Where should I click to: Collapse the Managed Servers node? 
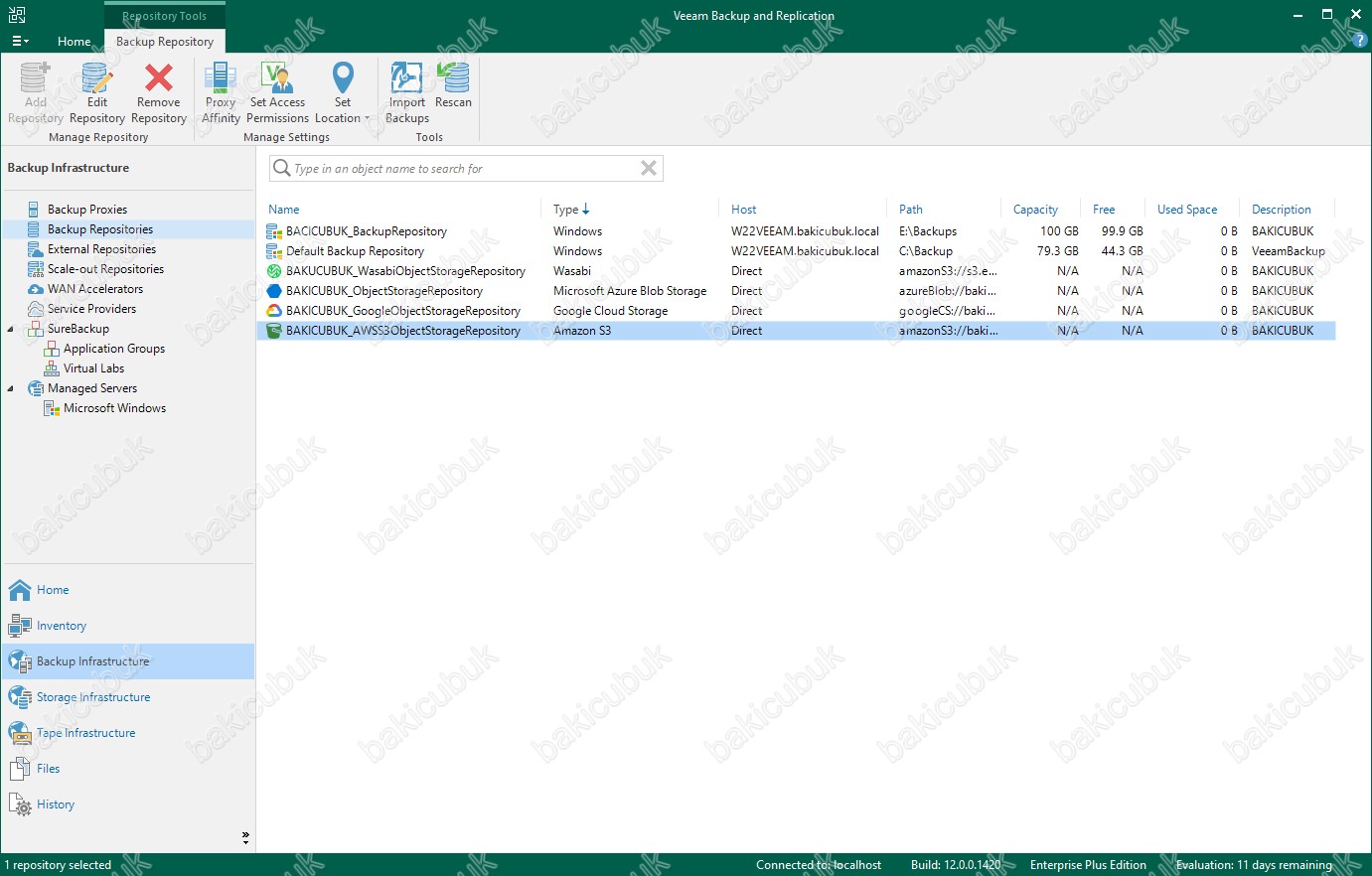click(x=11, y=388)
